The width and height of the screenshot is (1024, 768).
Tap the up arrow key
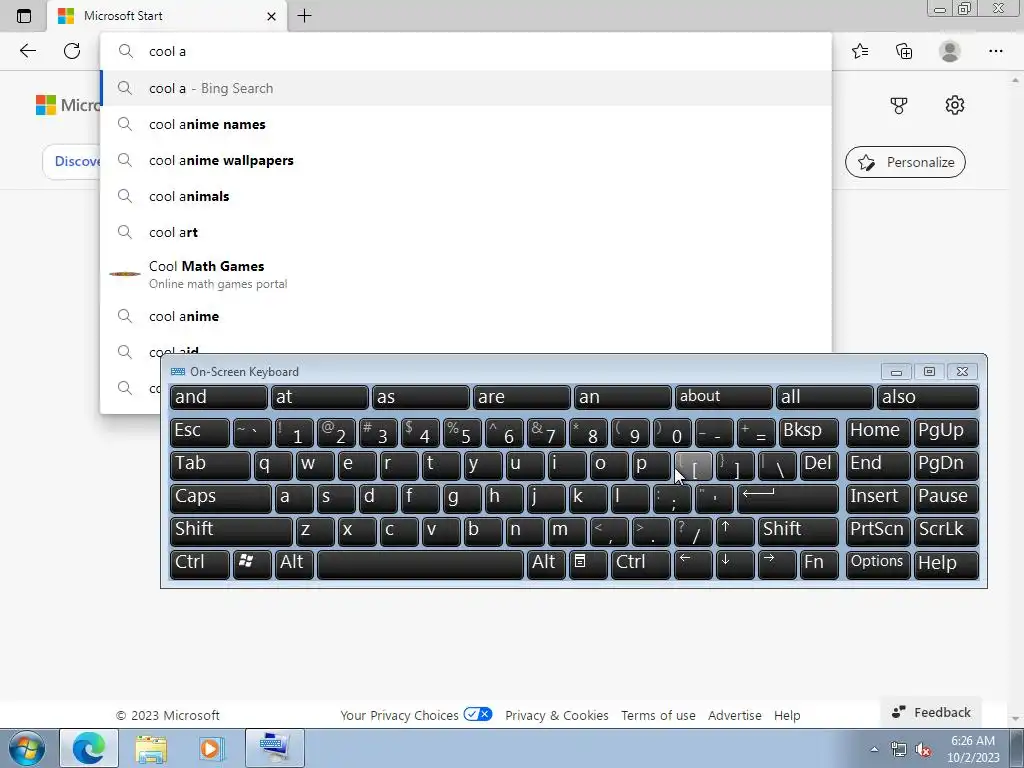(x=735, y=530)
